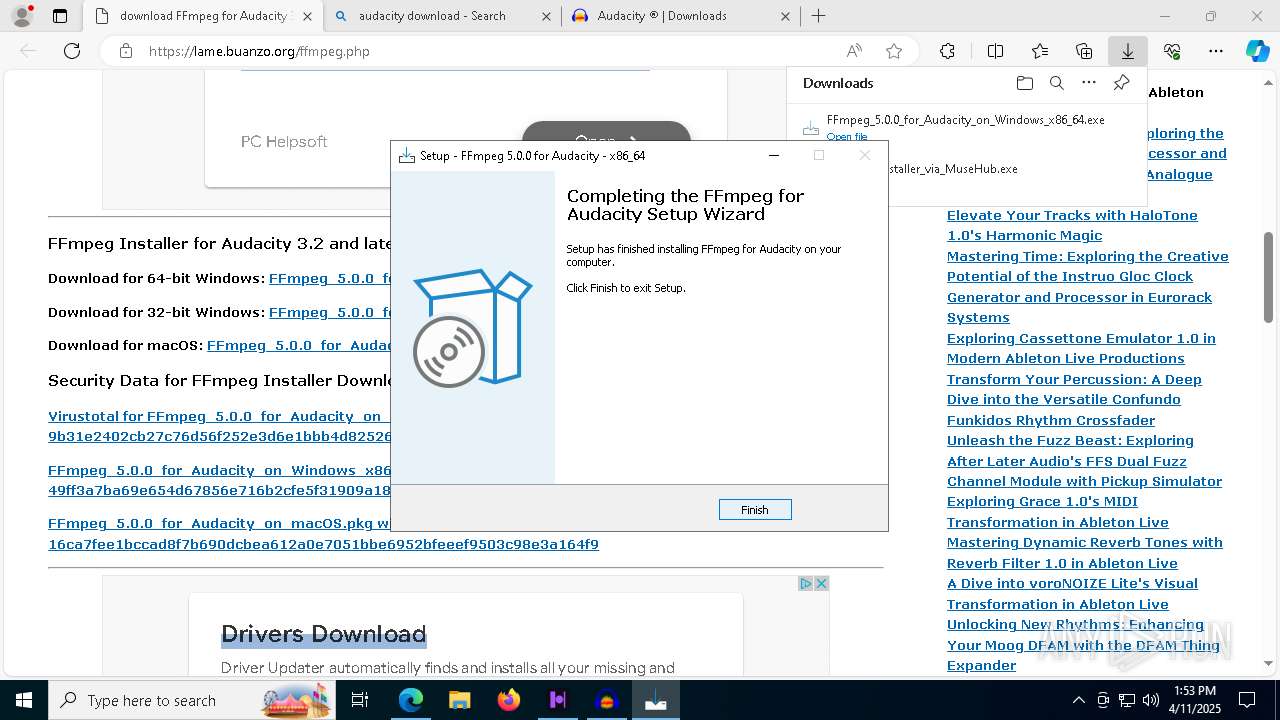Activate the Read aloud icon

coord(854,51)
